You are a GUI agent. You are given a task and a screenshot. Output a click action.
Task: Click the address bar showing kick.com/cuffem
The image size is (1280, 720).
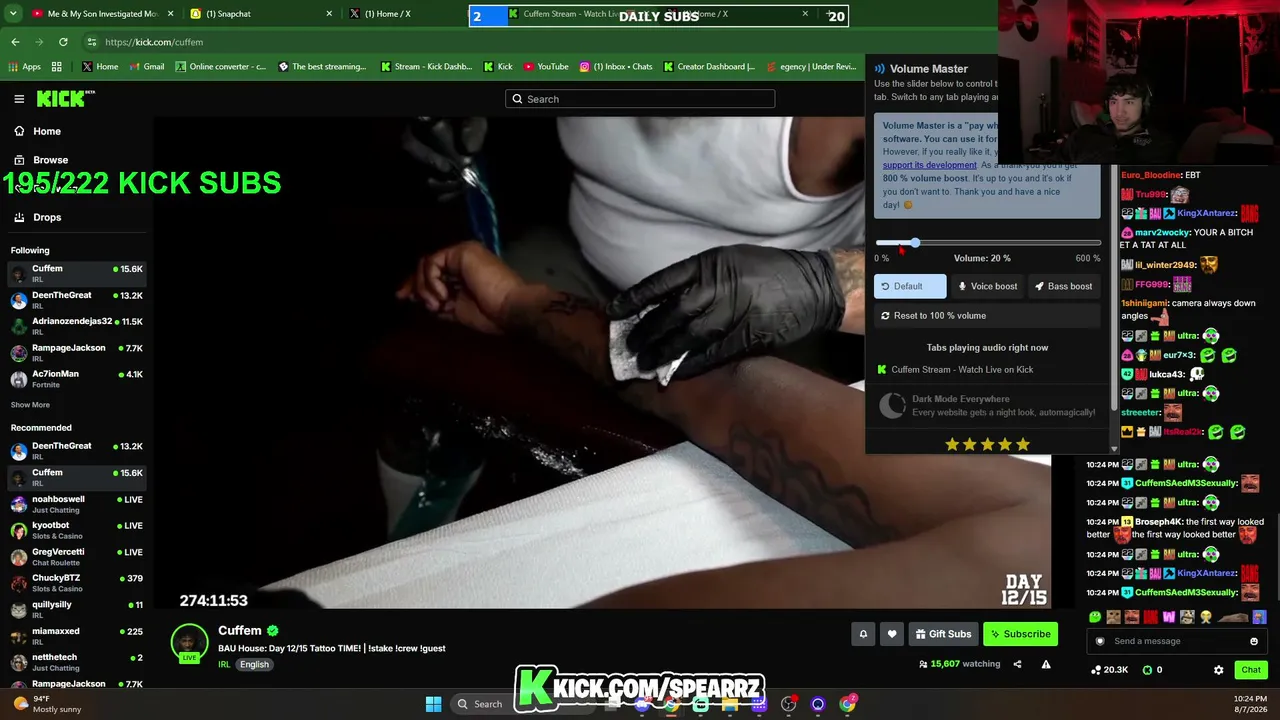[470, 42]
